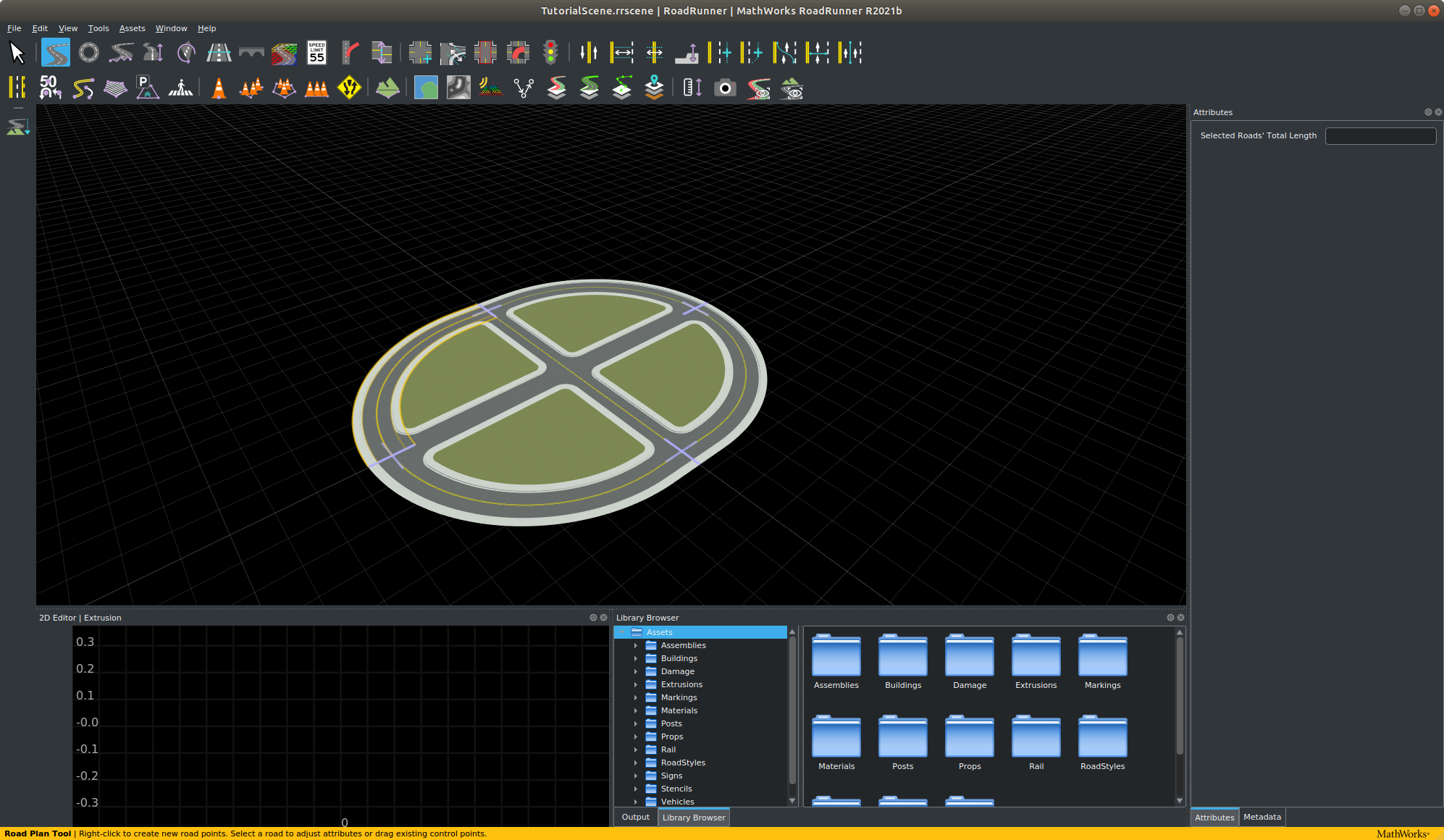The height and width of the screenshot is (840, 1444).
Task: Open the Tools menu
Action: click(98, 28)
